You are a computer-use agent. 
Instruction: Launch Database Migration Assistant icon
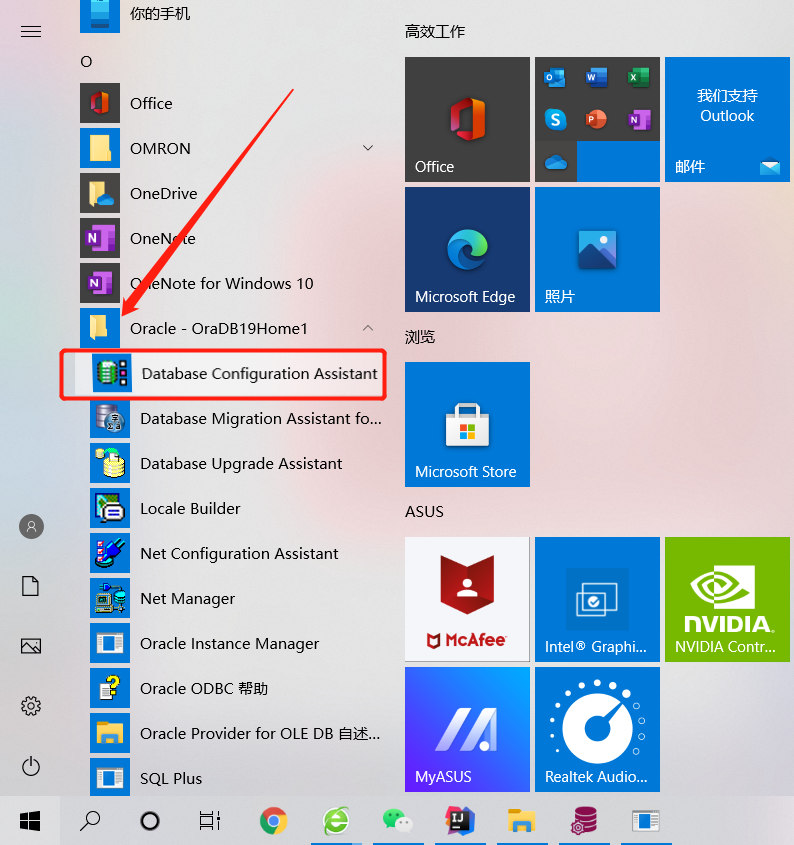(x=110, y=418)
